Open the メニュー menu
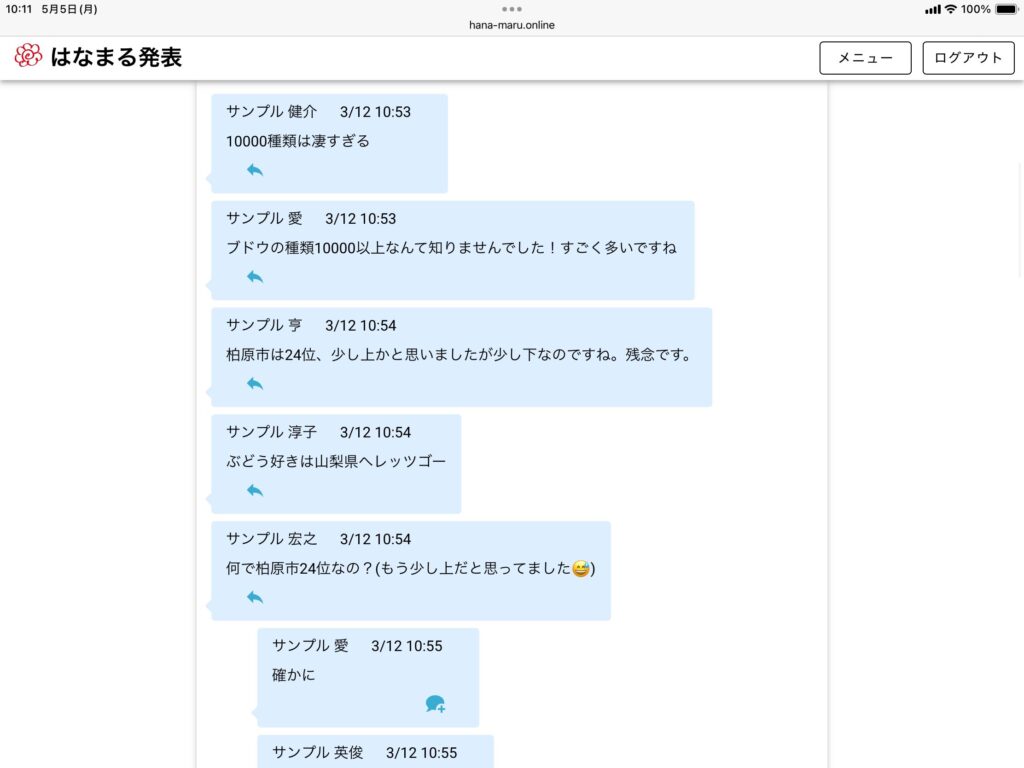Screen dimensions: 1024x768 tap(865, 58)
